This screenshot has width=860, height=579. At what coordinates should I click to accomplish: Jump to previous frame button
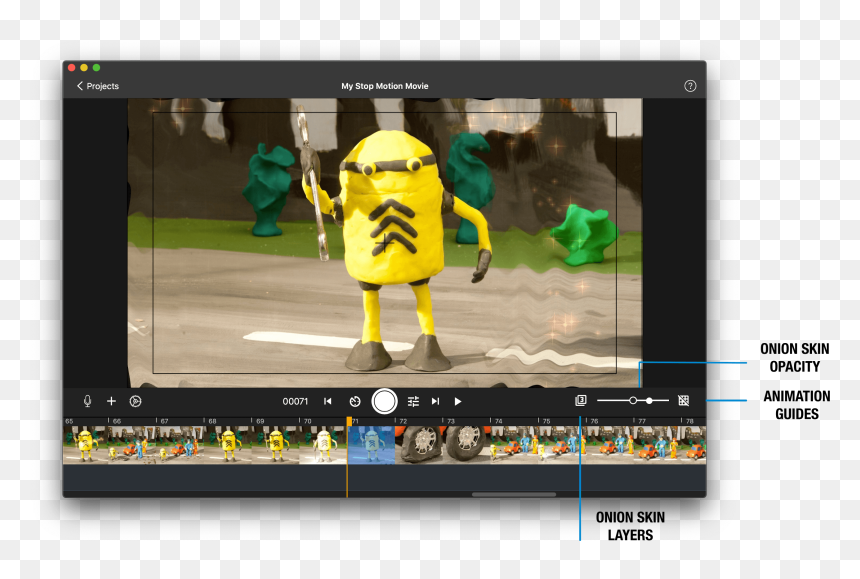click(327, 401)
